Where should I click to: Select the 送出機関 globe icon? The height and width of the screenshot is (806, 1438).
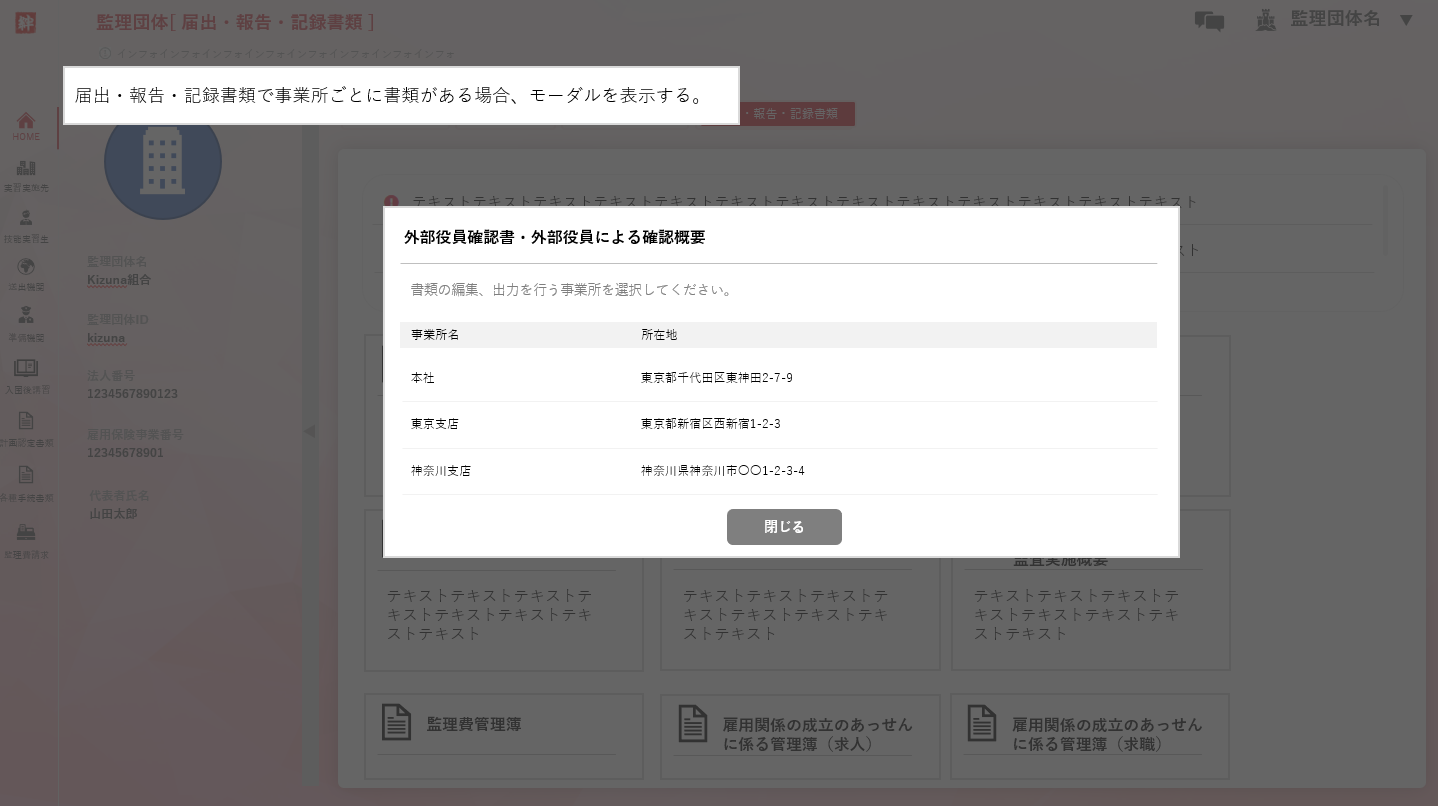coord(26,273)
